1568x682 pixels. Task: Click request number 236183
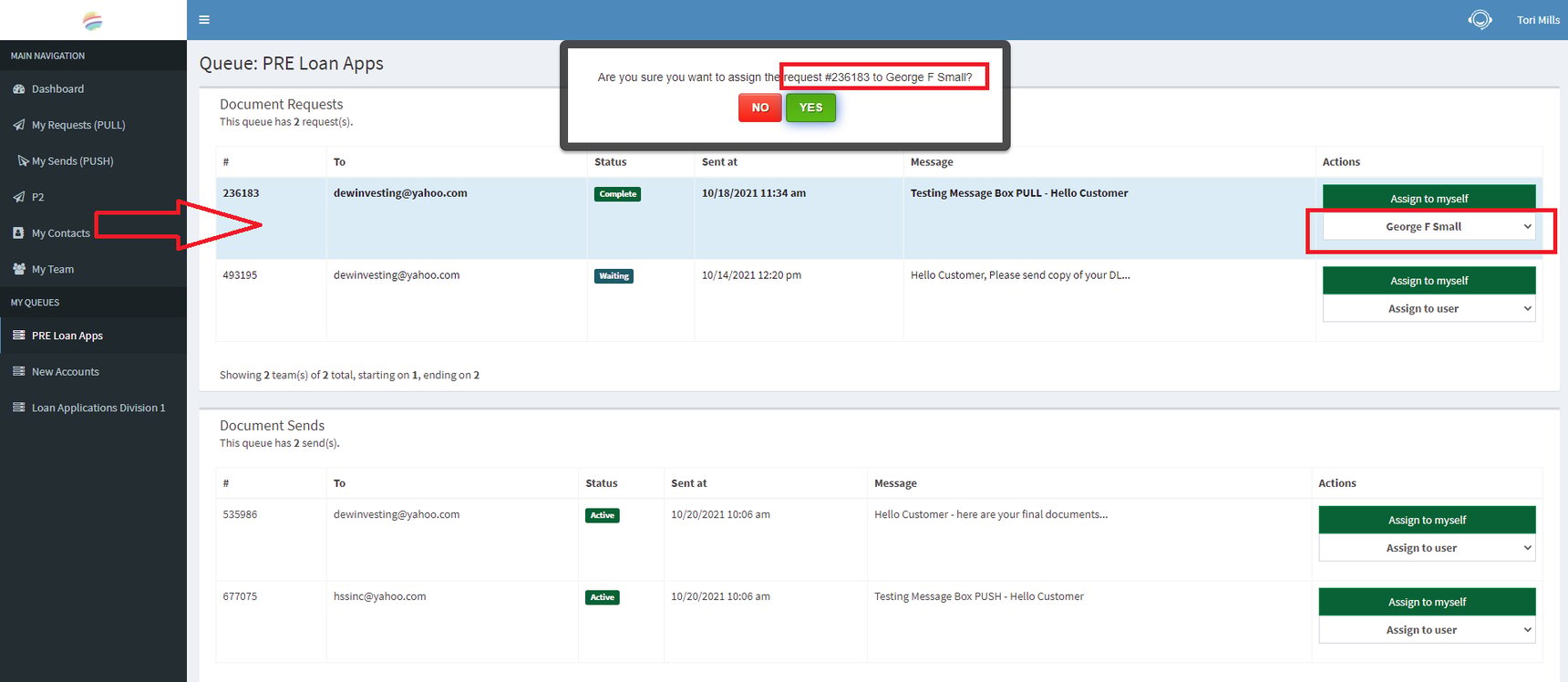pos(241,193)
